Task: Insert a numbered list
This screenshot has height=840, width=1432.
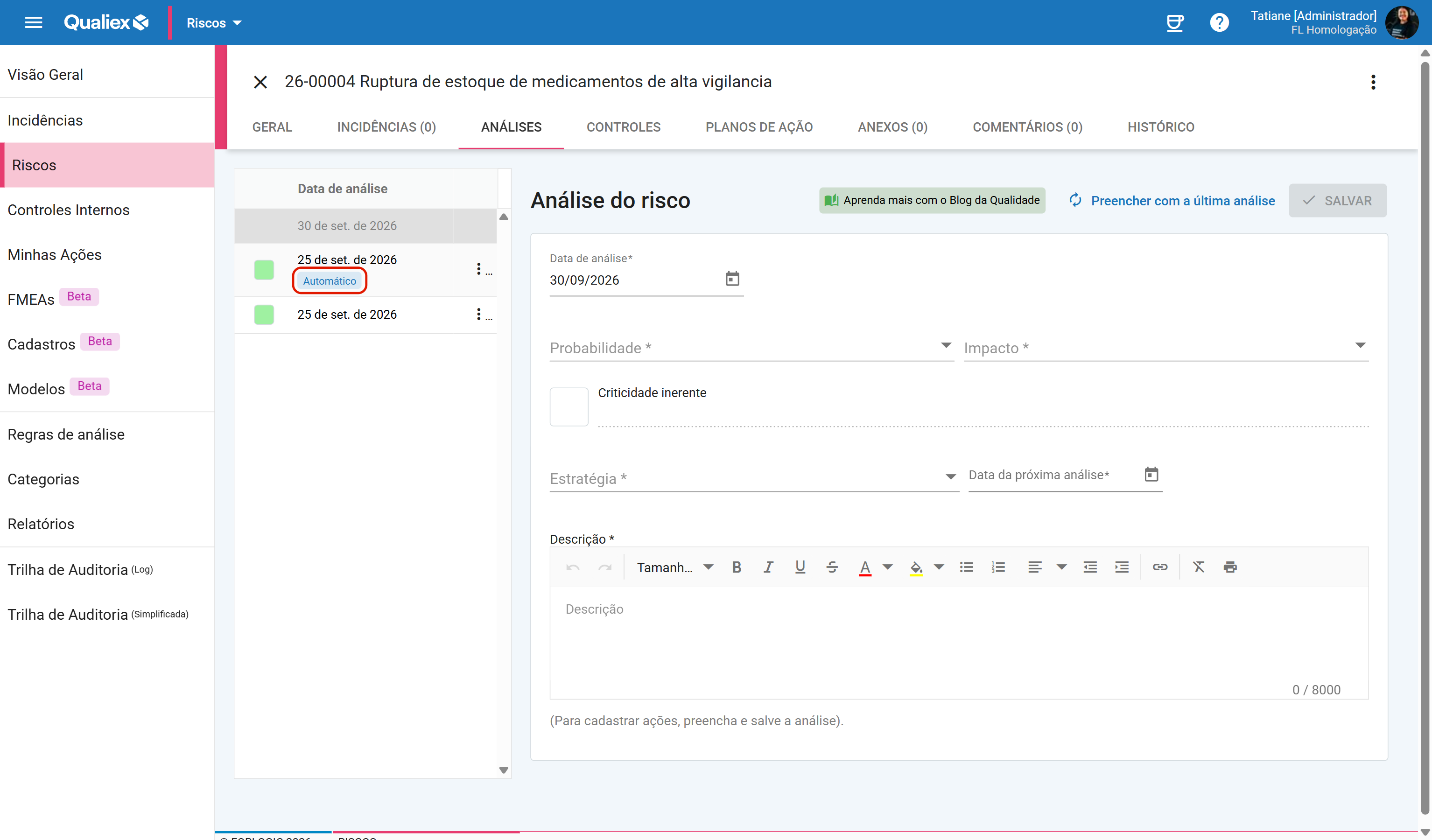Action: pos(998,567)
